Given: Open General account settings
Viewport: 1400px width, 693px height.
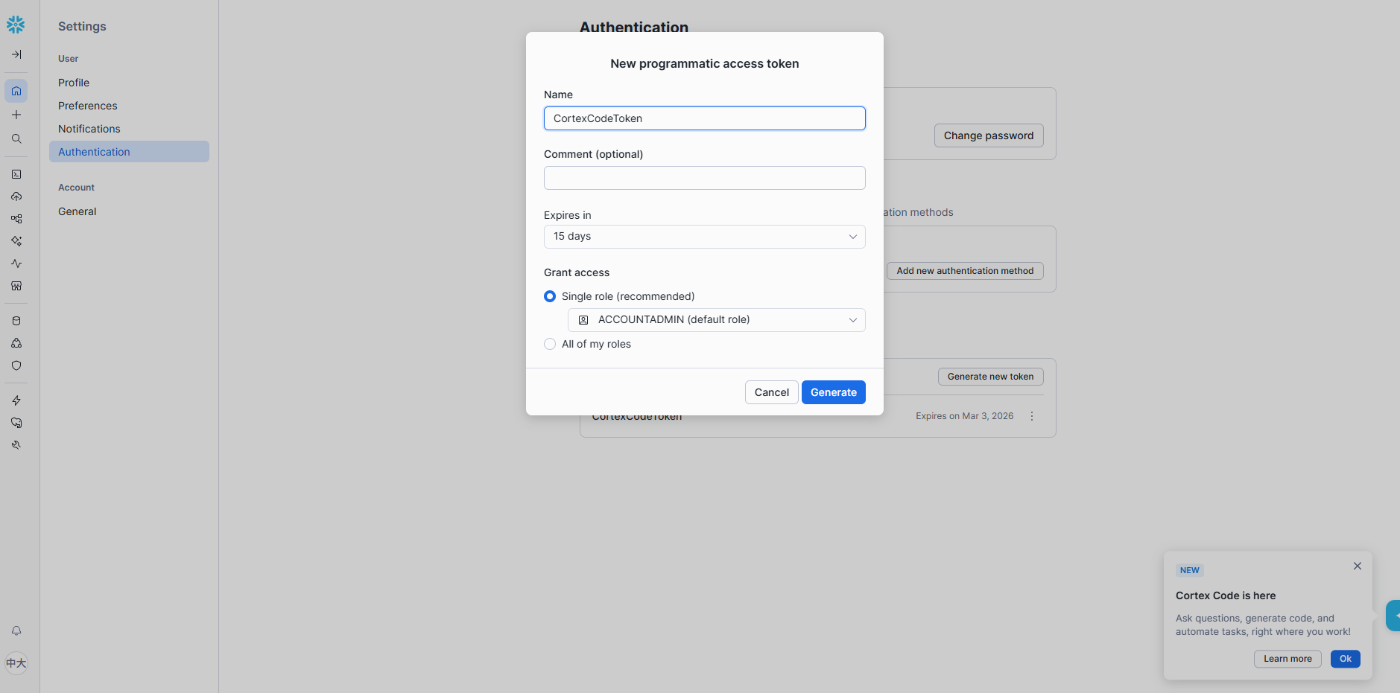Looking at the screenshot, I should [x=129, y=212].
